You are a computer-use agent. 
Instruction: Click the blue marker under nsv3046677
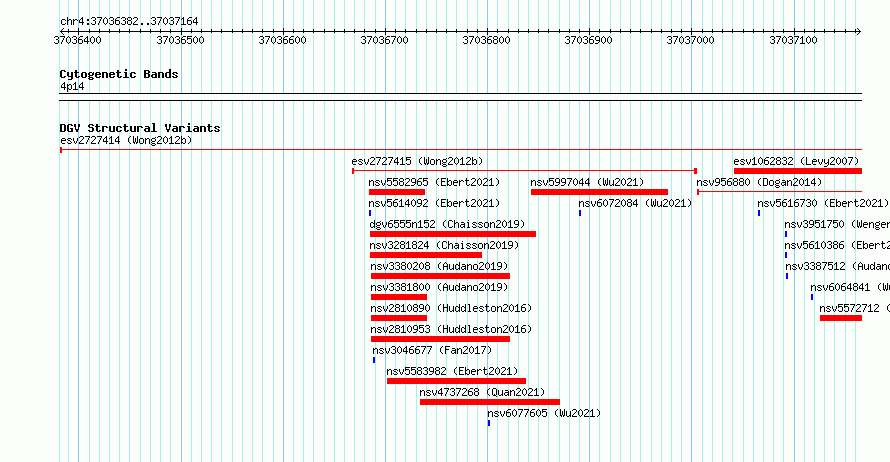click(374, 360)
